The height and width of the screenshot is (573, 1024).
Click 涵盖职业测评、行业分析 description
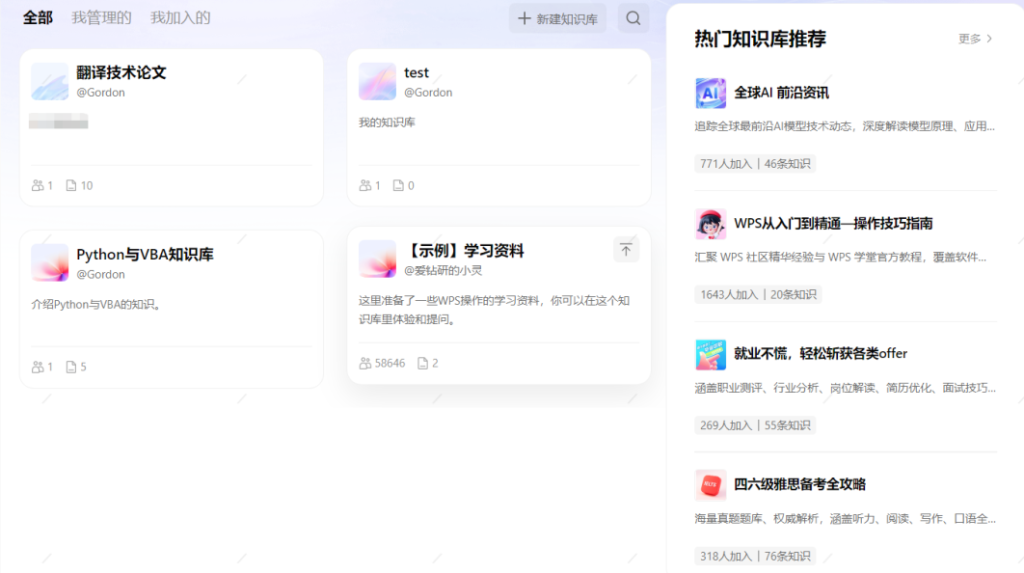845,388
